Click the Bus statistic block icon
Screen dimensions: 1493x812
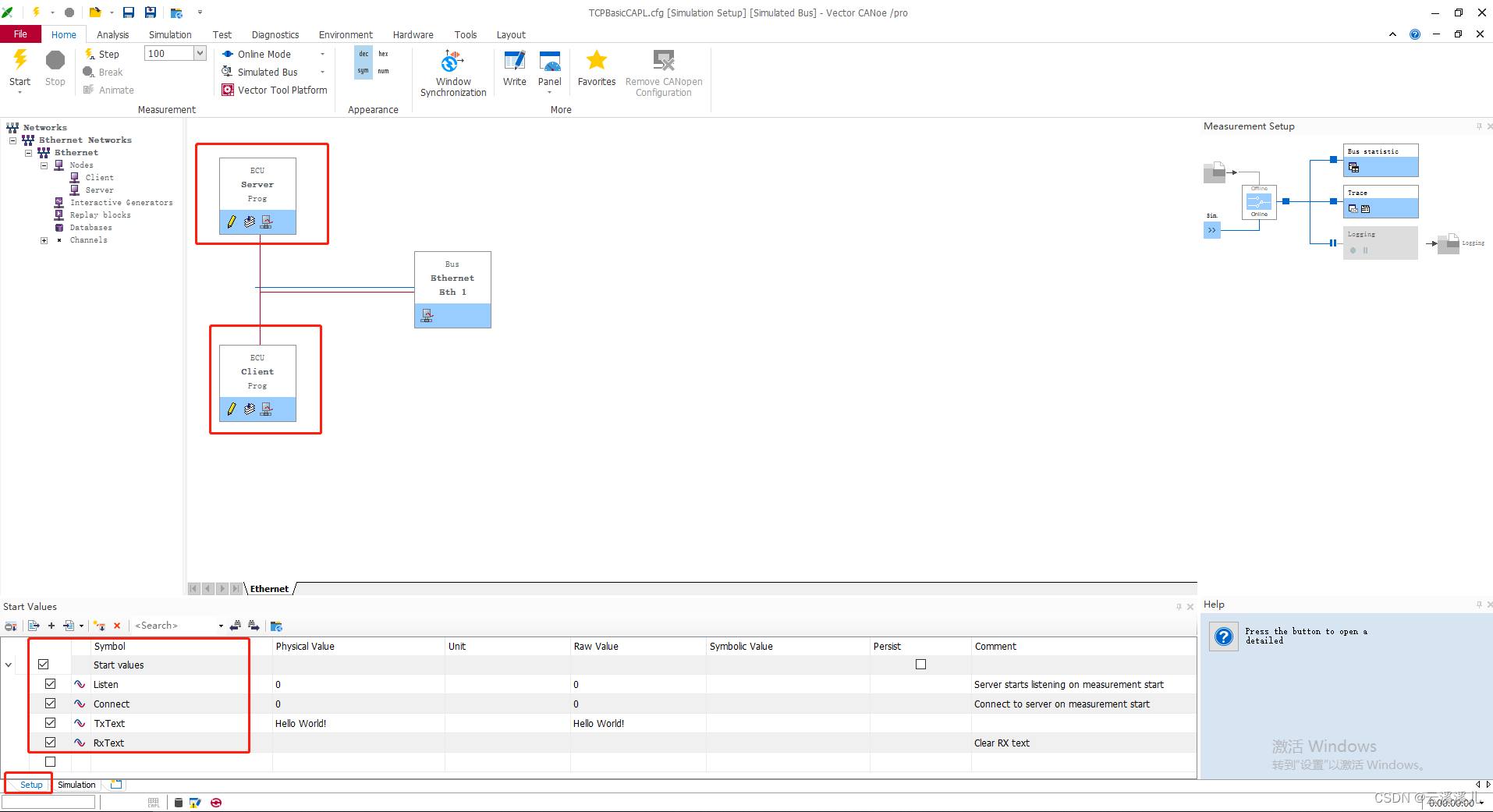1353,167
